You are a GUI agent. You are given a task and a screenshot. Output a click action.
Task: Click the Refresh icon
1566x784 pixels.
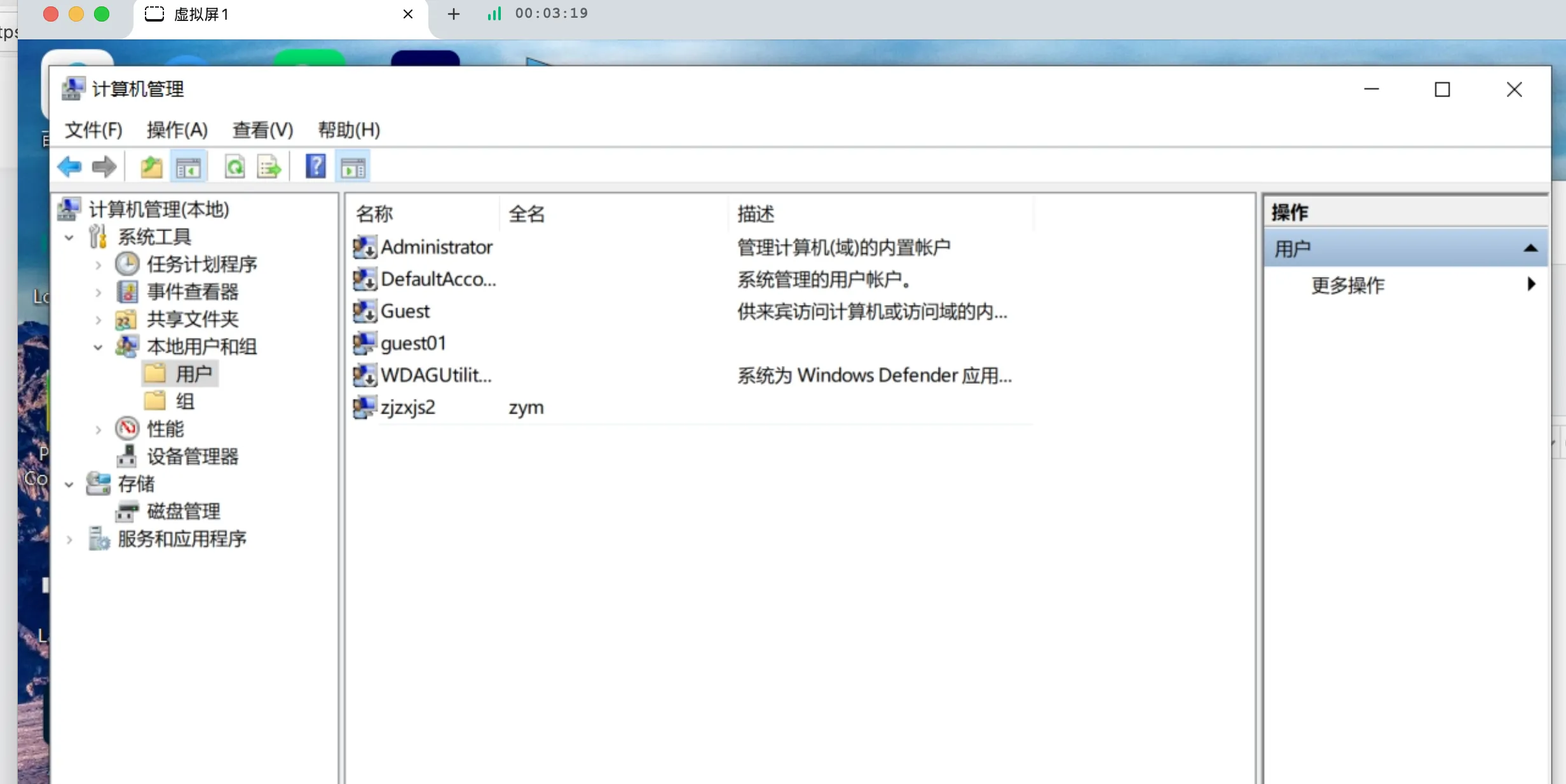[x=234, y=166]
